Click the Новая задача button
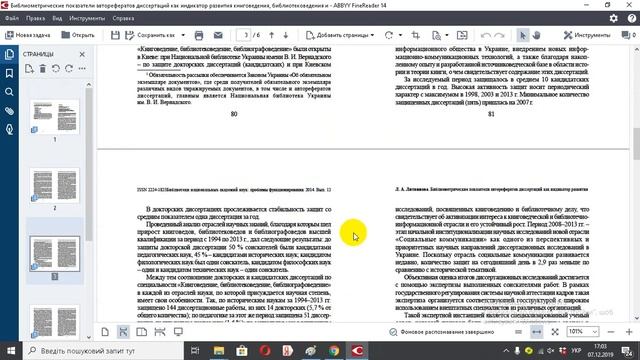The height and width of the screenshot is (360, 640). tap(28, 35)
